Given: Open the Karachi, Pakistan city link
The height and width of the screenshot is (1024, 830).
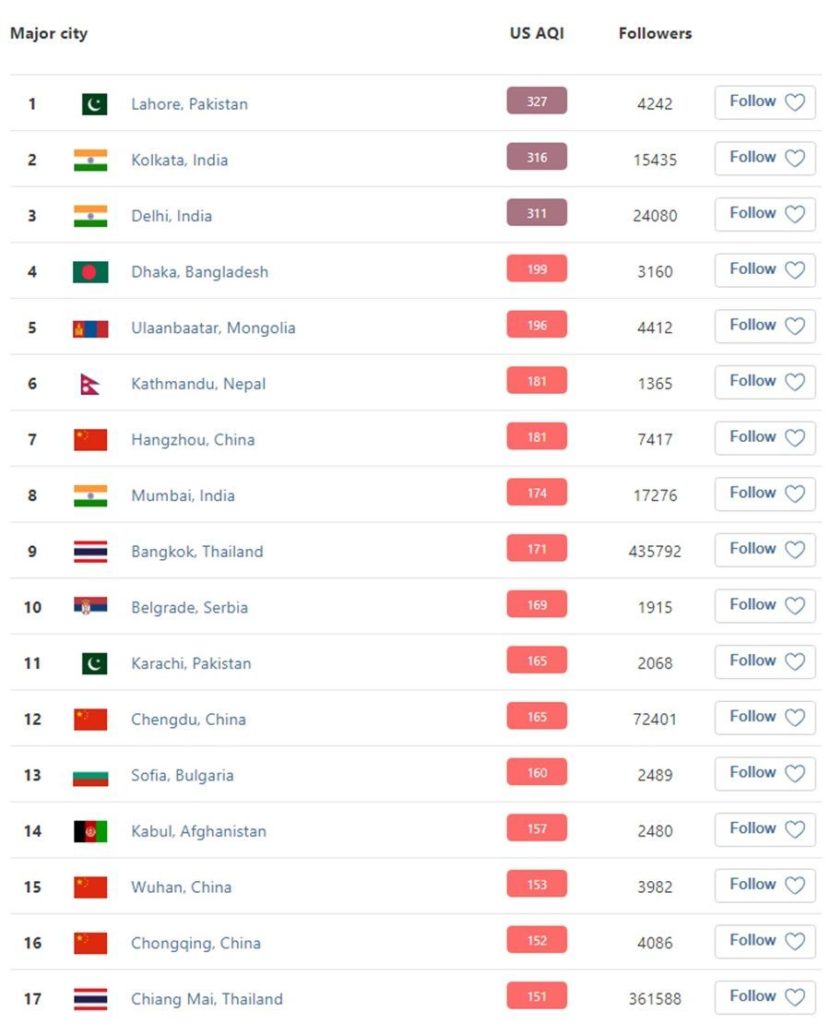Looking at the screenshot, I should pos(191,664).
